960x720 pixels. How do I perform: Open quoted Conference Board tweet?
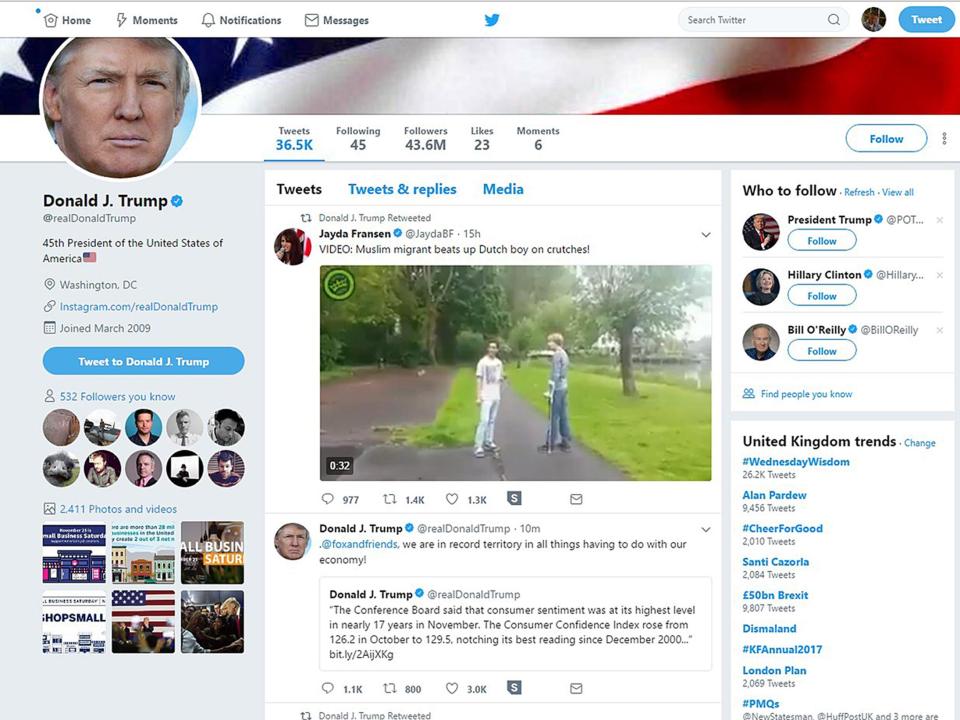pos(516,624)
